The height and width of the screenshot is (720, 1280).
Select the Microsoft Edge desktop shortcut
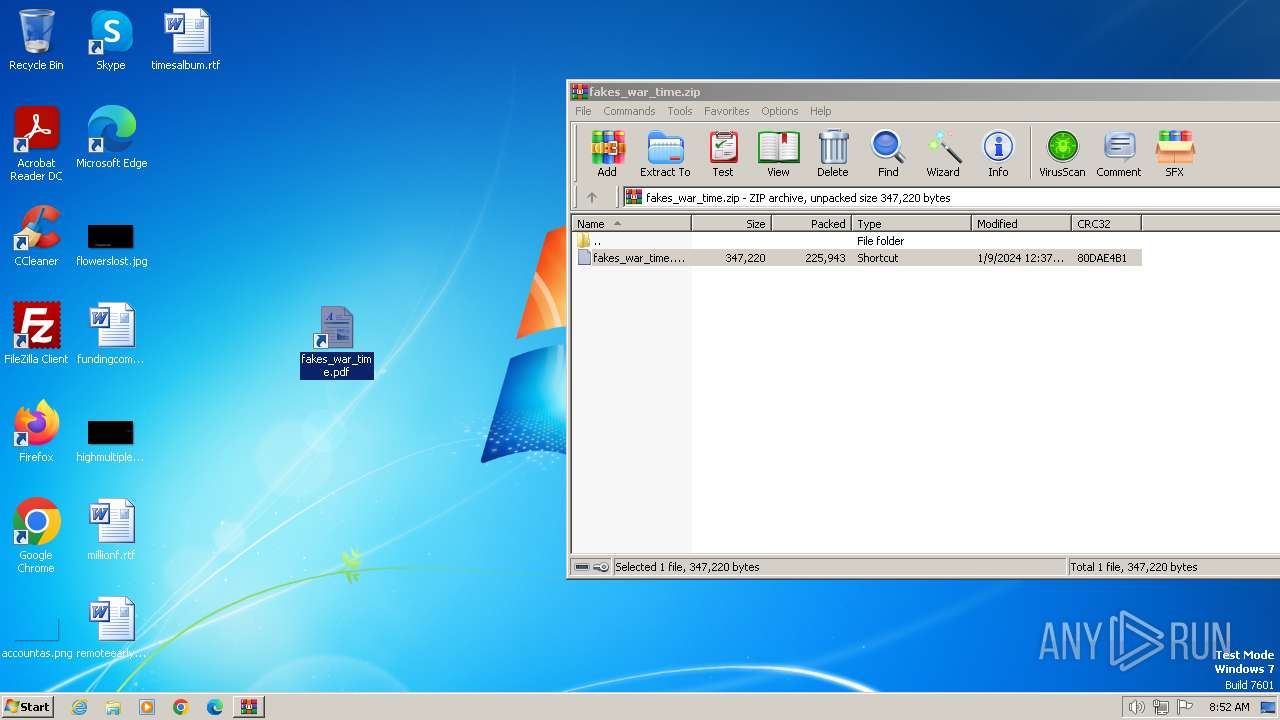click(x=111, y=137)
